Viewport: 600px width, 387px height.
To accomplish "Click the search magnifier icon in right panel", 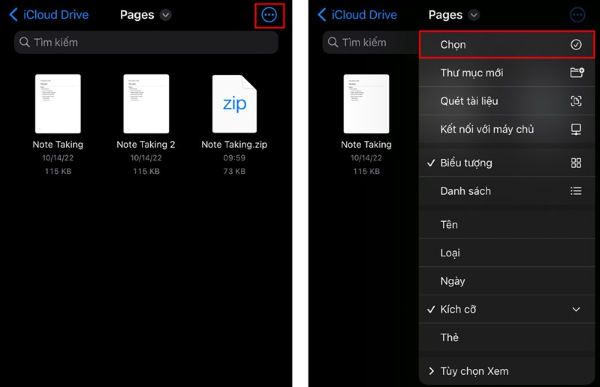I will [x=333, y=42].
